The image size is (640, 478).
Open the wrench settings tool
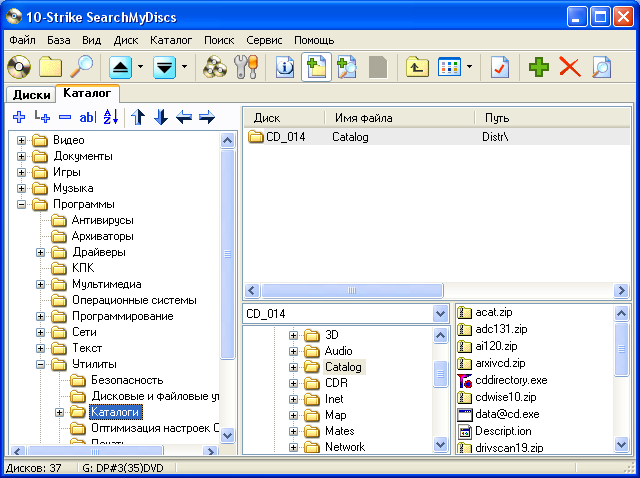pyautogui.click(x=244, y=67)
